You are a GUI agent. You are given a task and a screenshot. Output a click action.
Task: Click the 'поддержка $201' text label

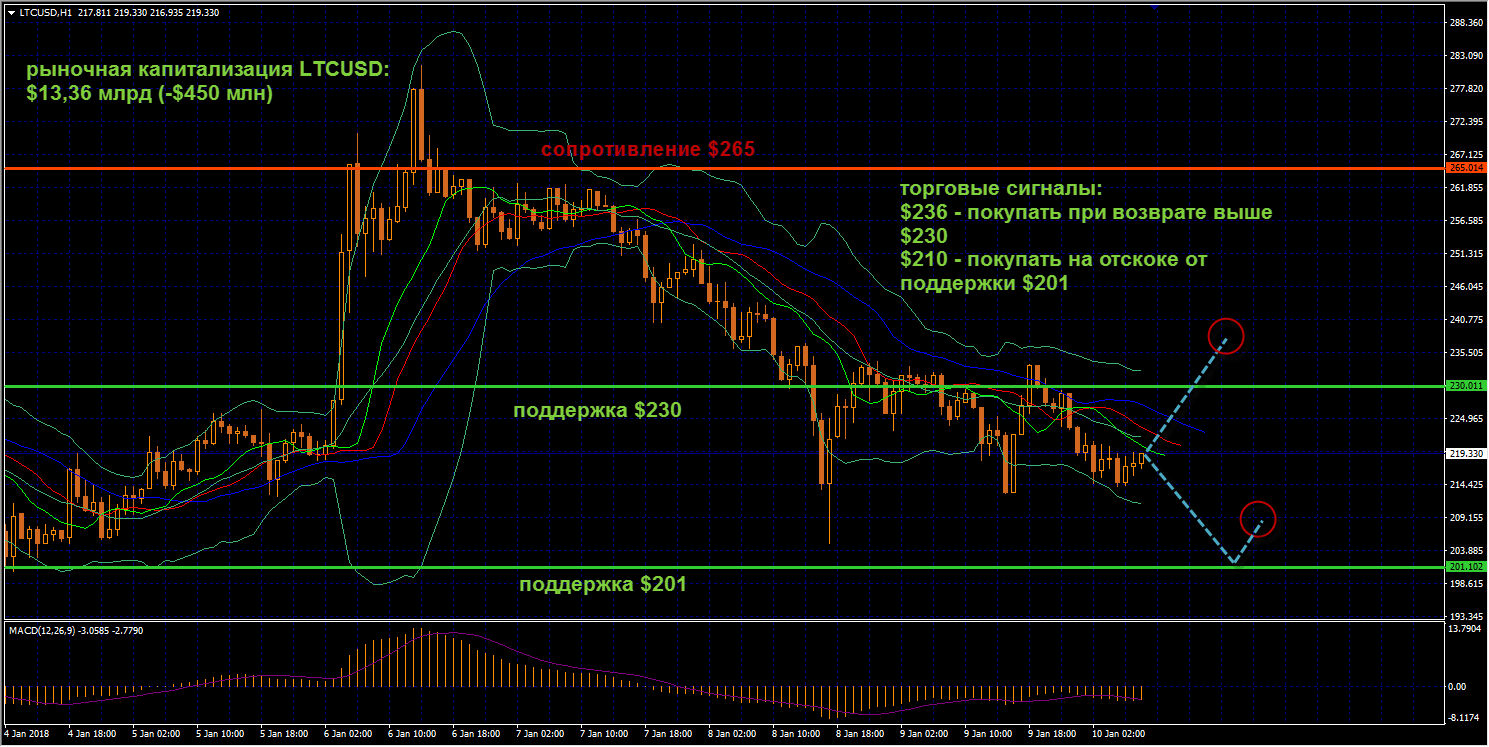tap(602, 584)
